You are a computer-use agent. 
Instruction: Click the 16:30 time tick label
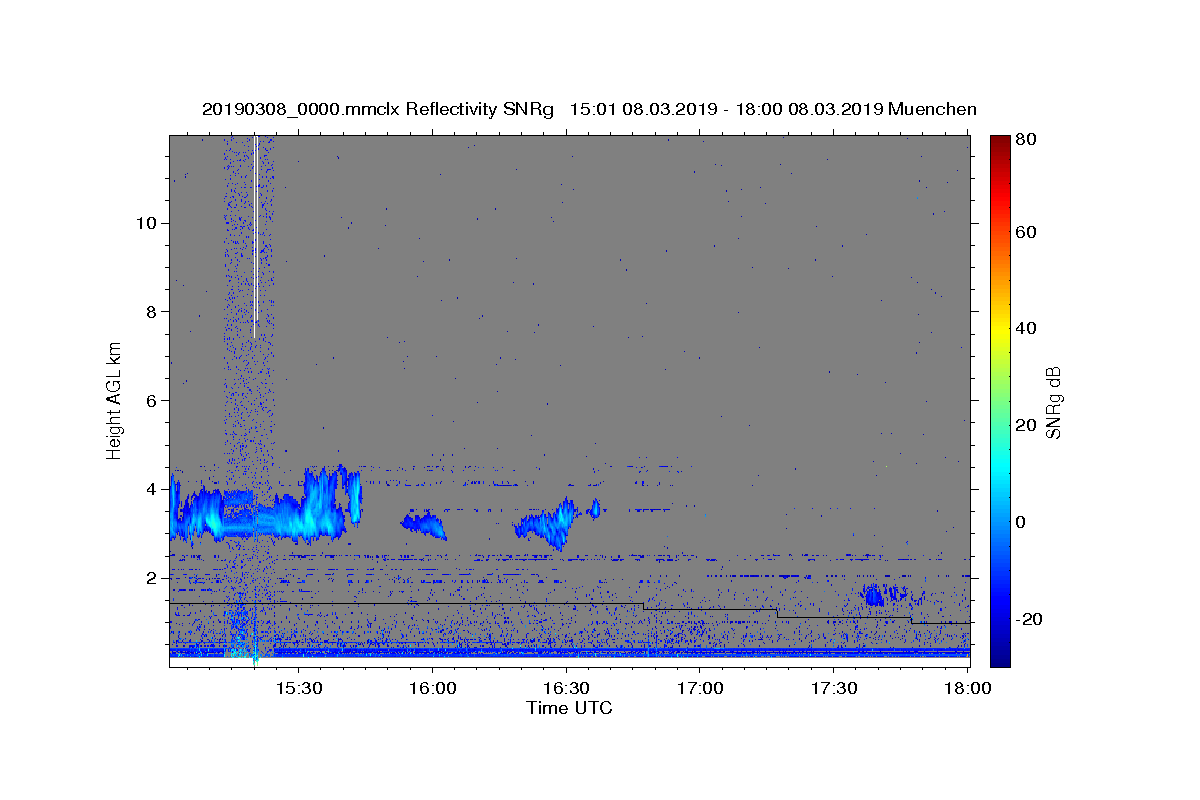click(566, 689)
